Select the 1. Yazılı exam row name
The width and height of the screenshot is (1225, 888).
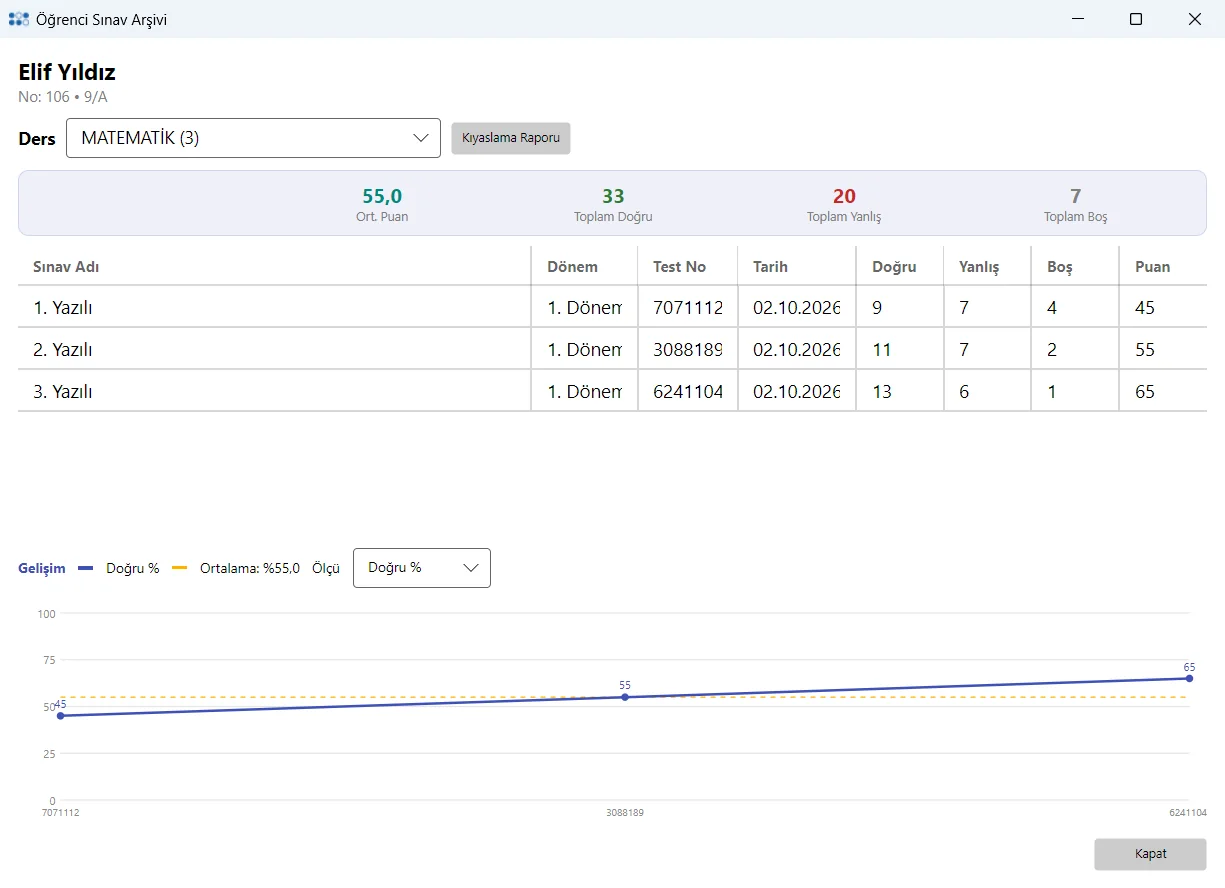point(63,308)
